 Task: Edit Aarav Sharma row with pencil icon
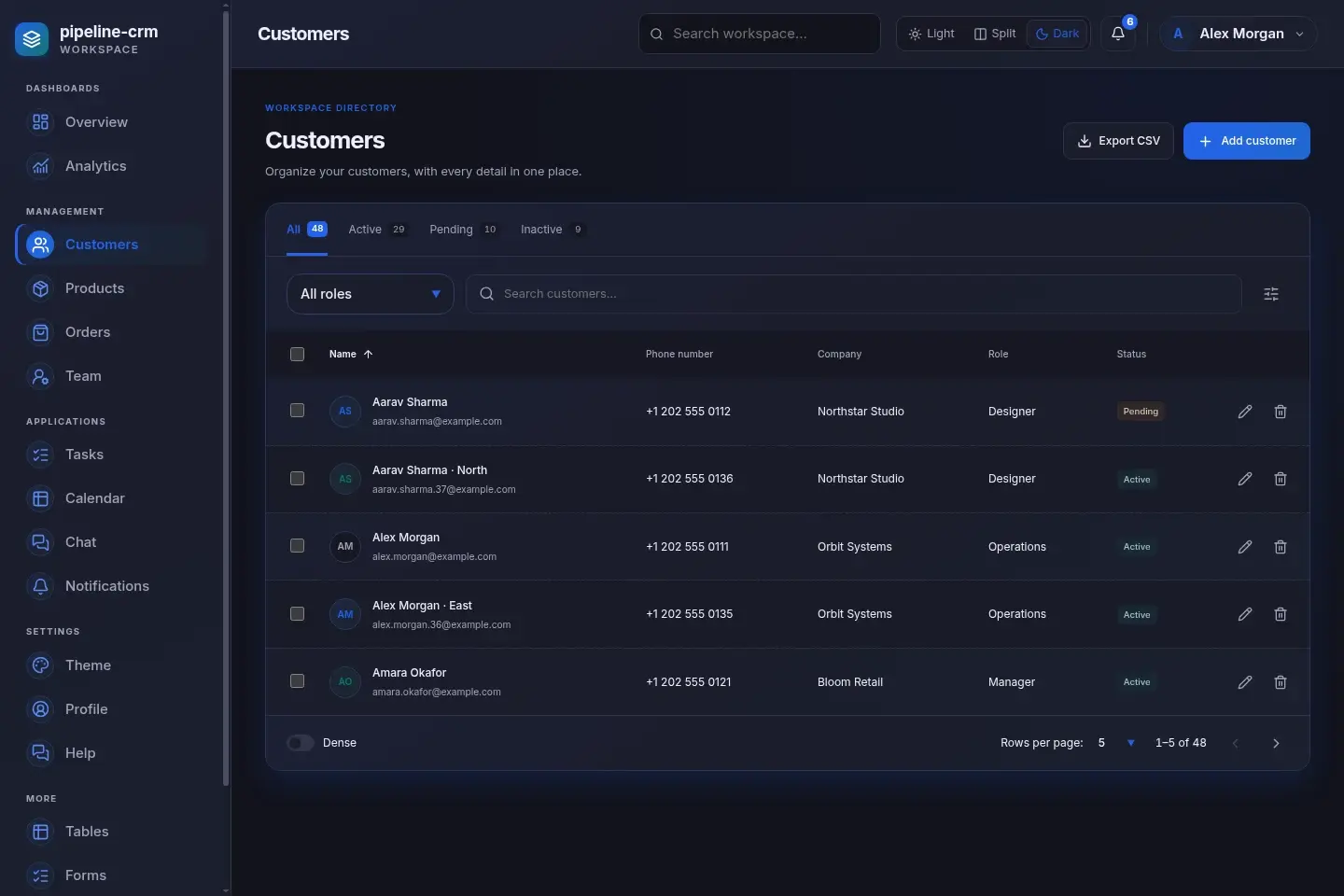pos(1245,412)
